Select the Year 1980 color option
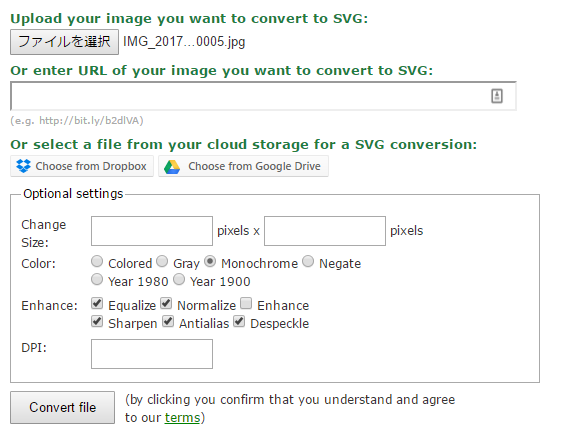The width and height of the screenshot is (563, 445). point(97,279)
